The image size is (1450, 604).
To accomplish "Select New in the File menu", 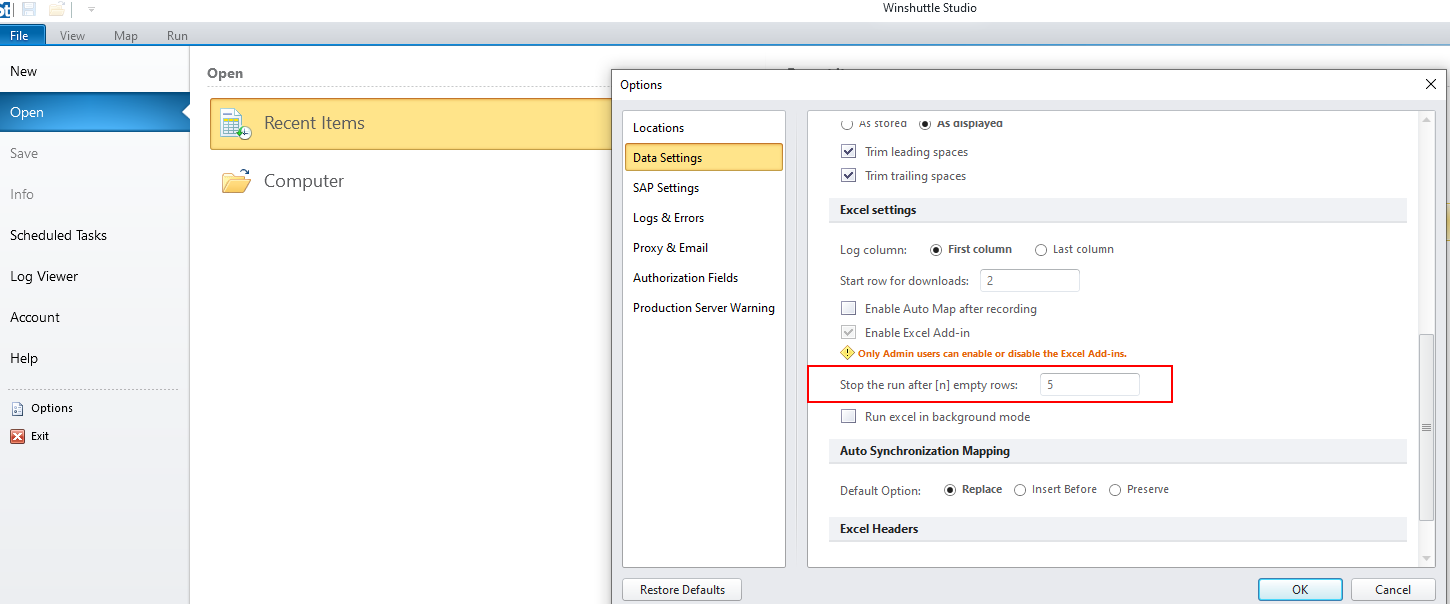I will pos(94,71).
